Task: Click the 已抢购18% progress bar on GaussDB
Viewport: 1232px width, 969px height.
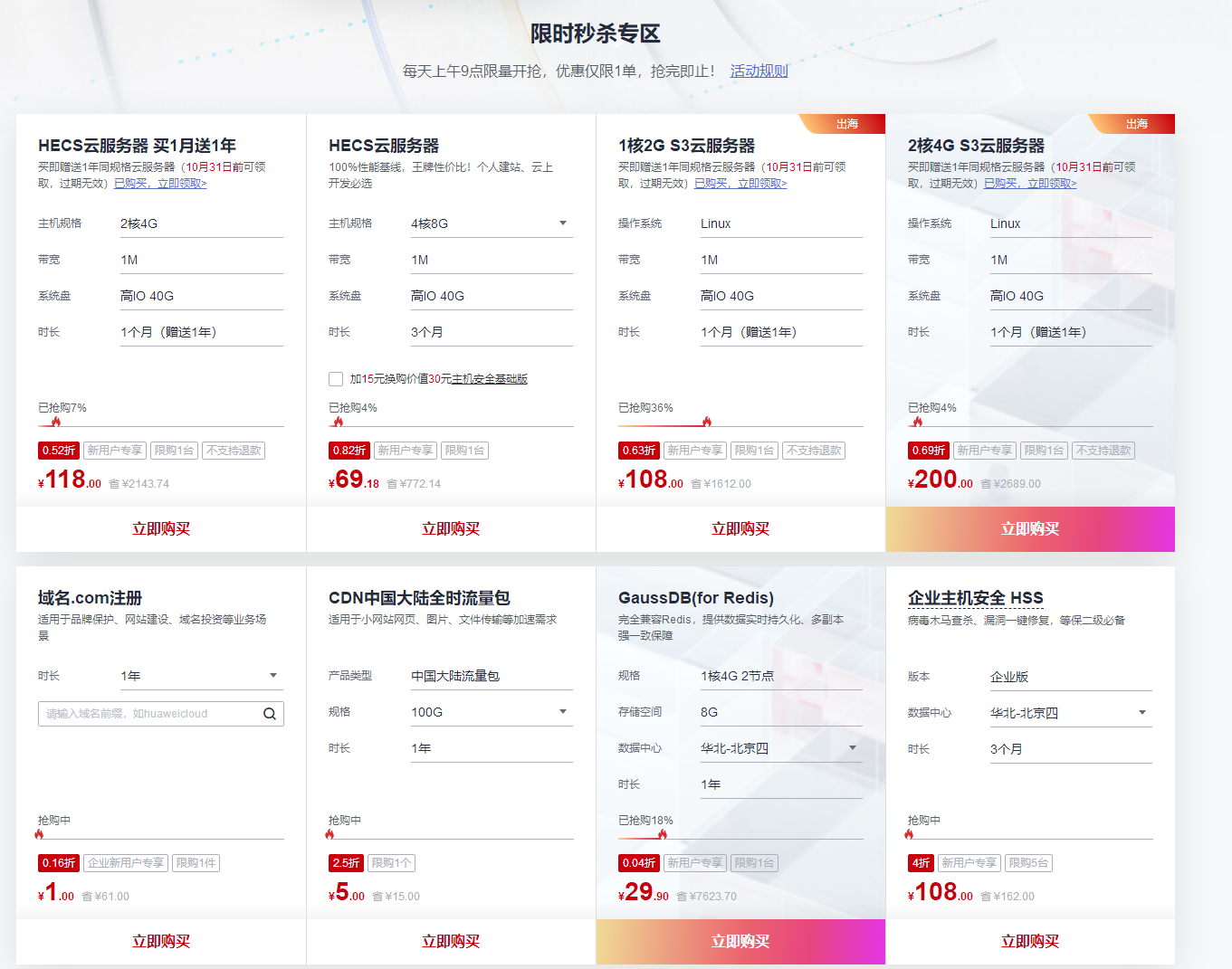Action: 740,838
